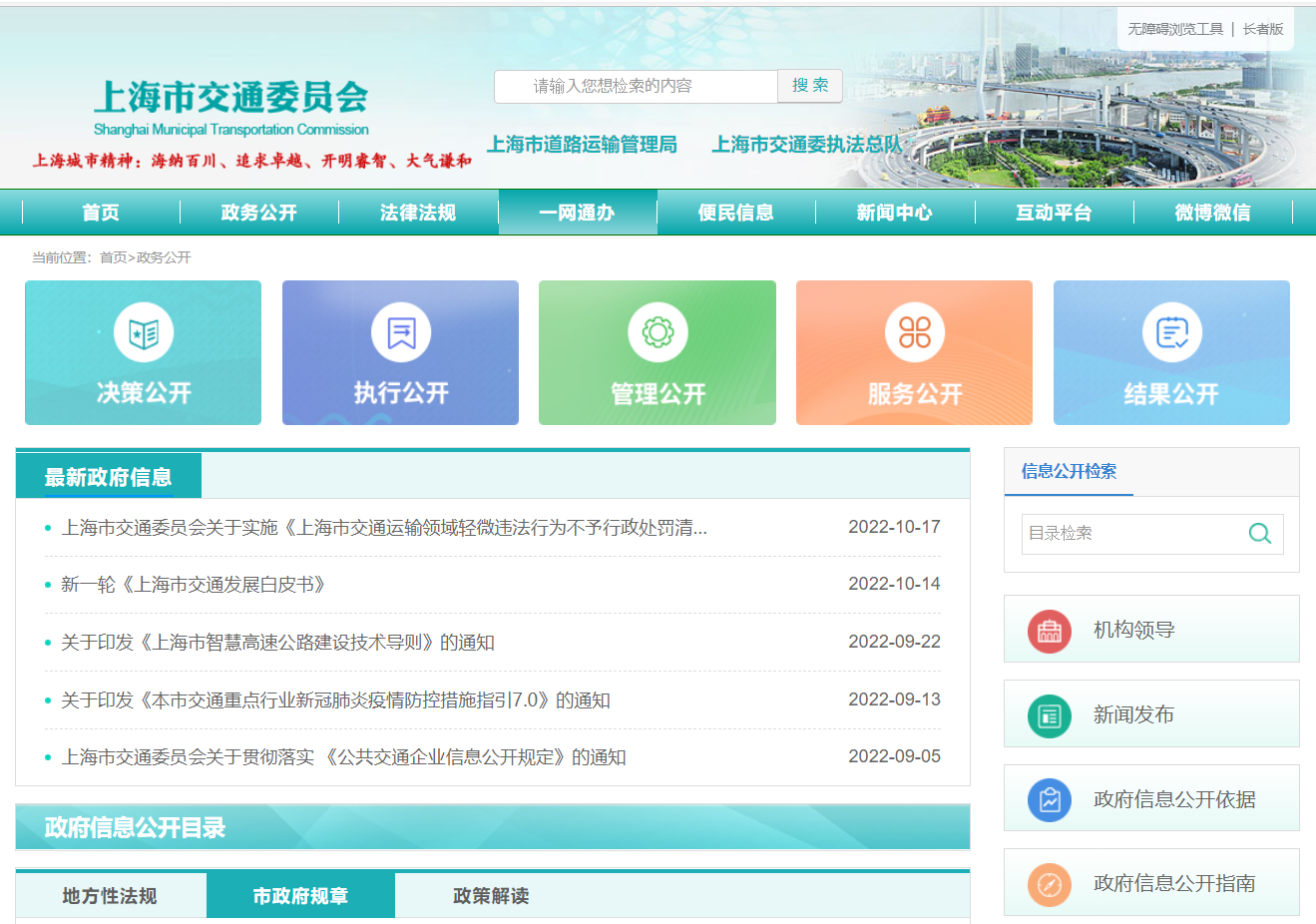Click the 服务公开 four-squares icon
Viewport: 1316px width, 924px height.
914,332
